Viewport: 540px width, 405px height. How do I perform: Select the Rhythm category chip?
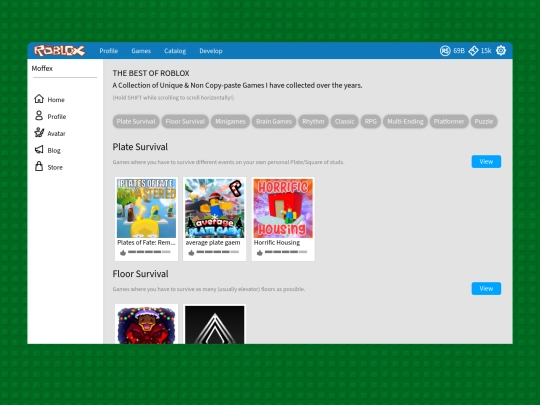313,121
